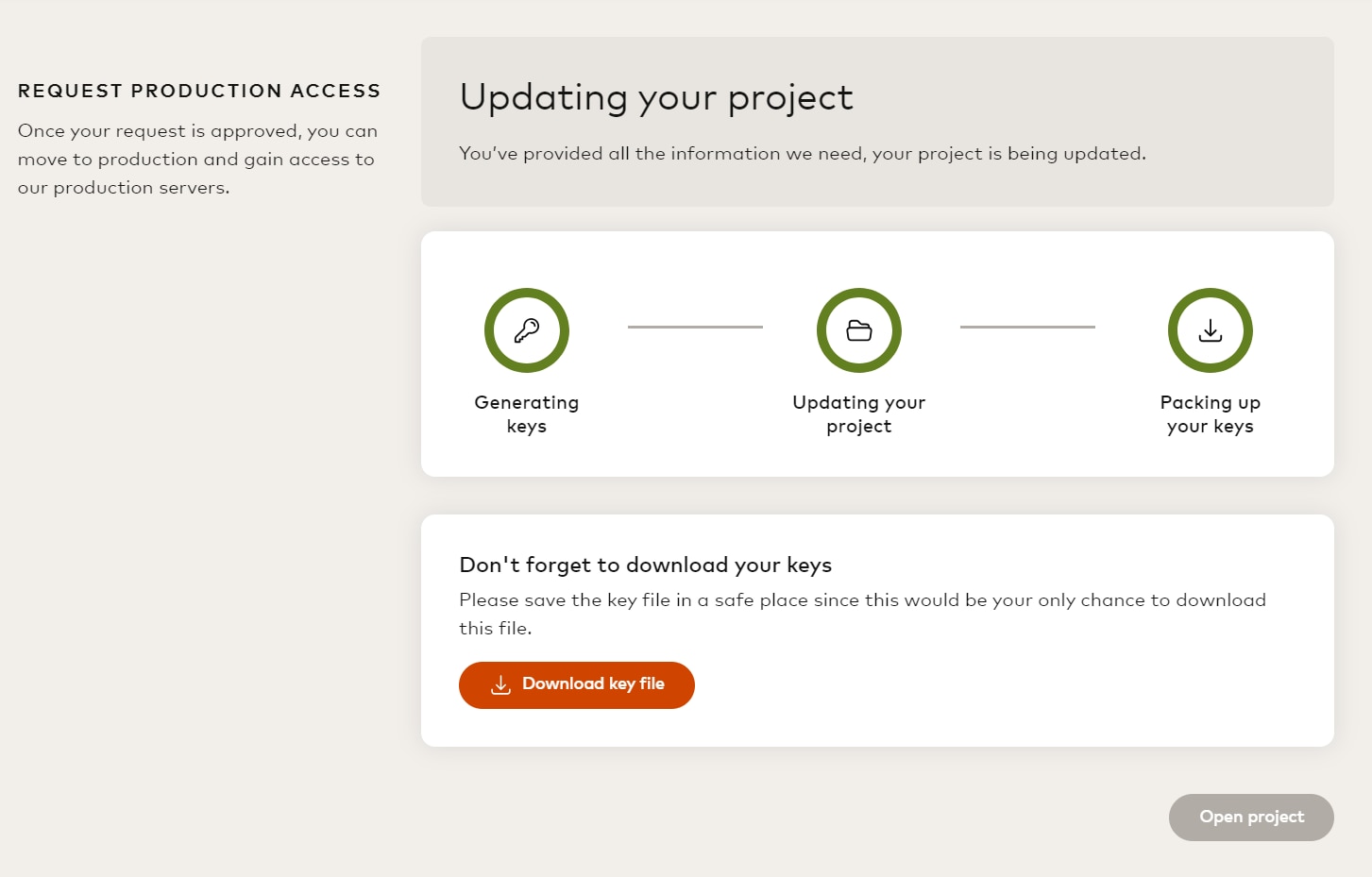
Task: Select the Packing up your keys label
Action: pos(1211,414)
